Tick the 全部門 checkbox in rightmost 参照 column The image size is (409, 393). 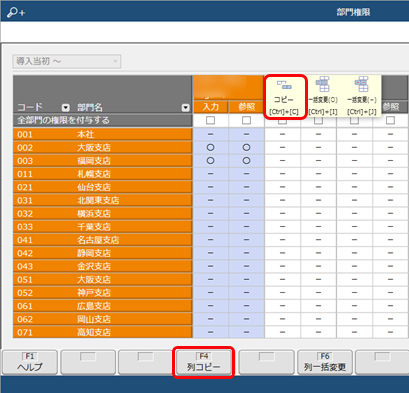pyautogui.click(x=390, y=120)
